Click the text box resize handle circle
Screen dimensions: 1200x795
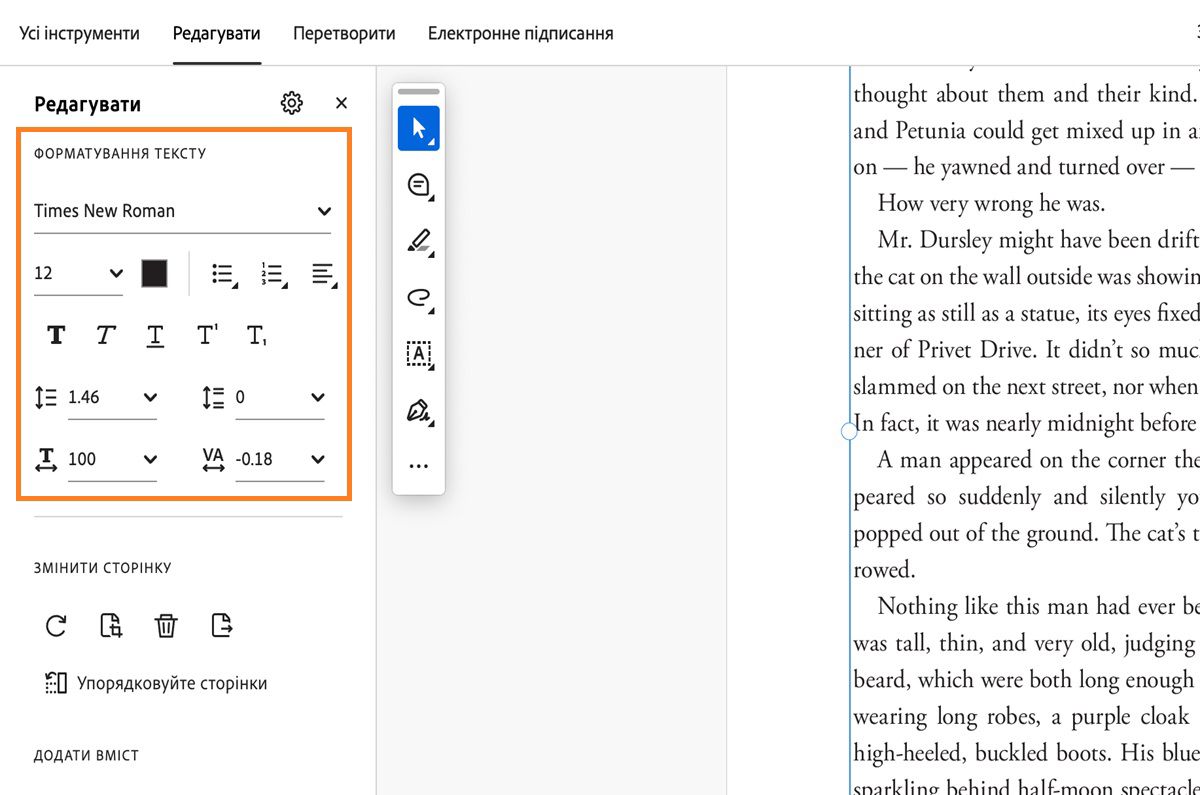(849, 431)
